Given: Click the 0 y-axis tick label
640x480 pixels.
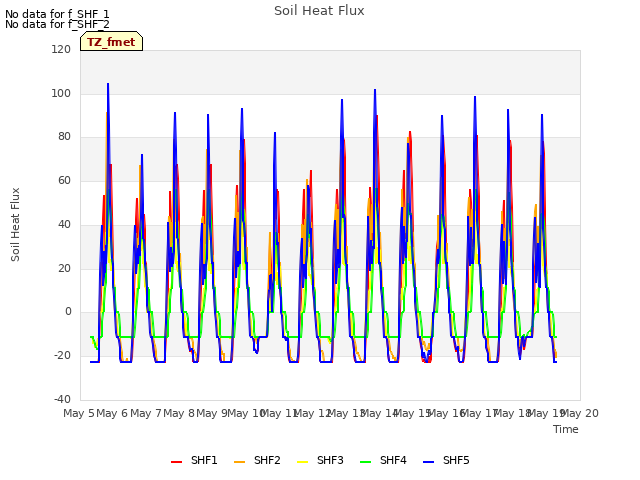Looking at the screenshot, I should (x=68, y=312).
